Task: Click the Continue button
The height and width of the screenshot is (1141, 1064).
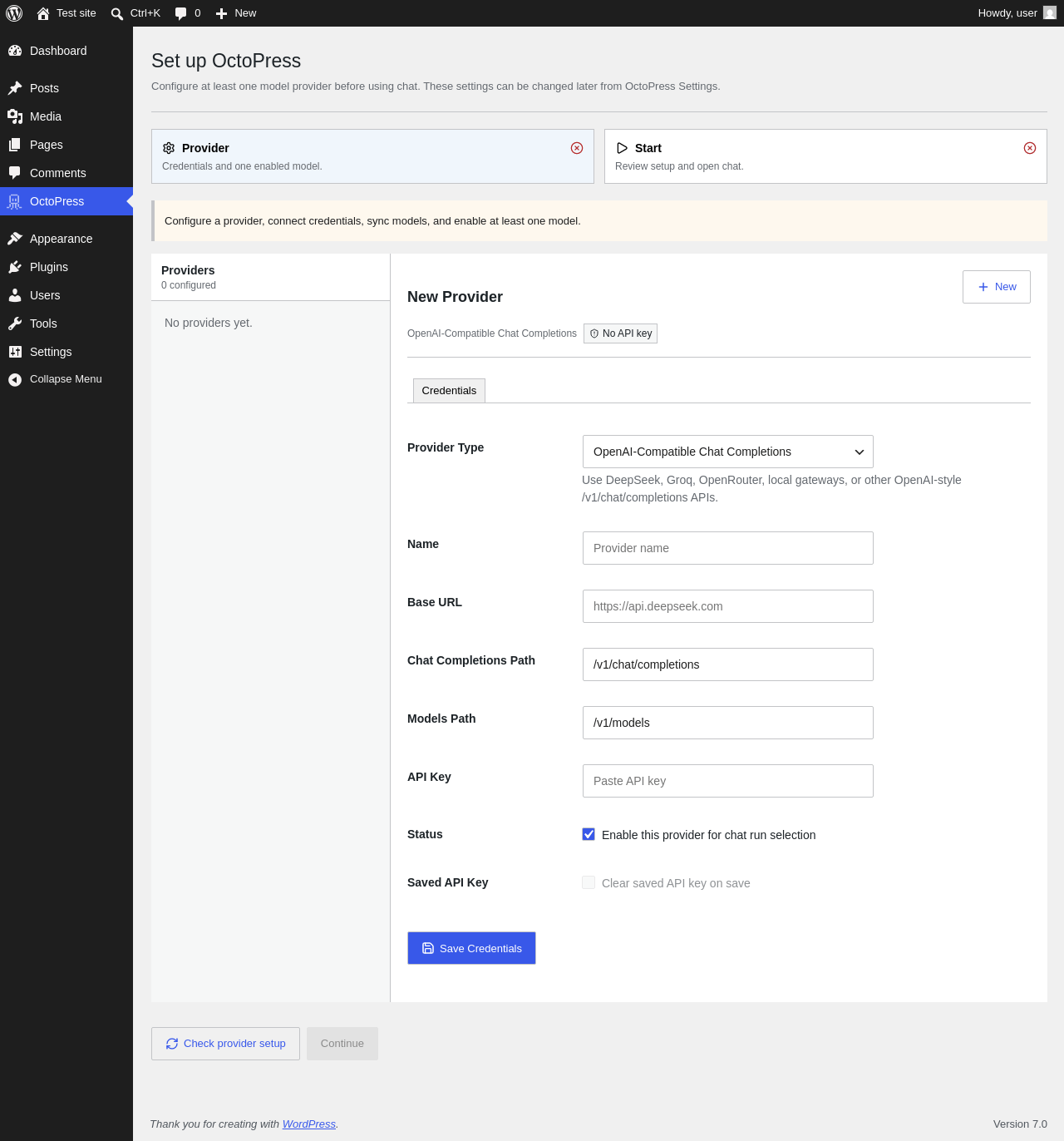Action: tap(342, 1044)
